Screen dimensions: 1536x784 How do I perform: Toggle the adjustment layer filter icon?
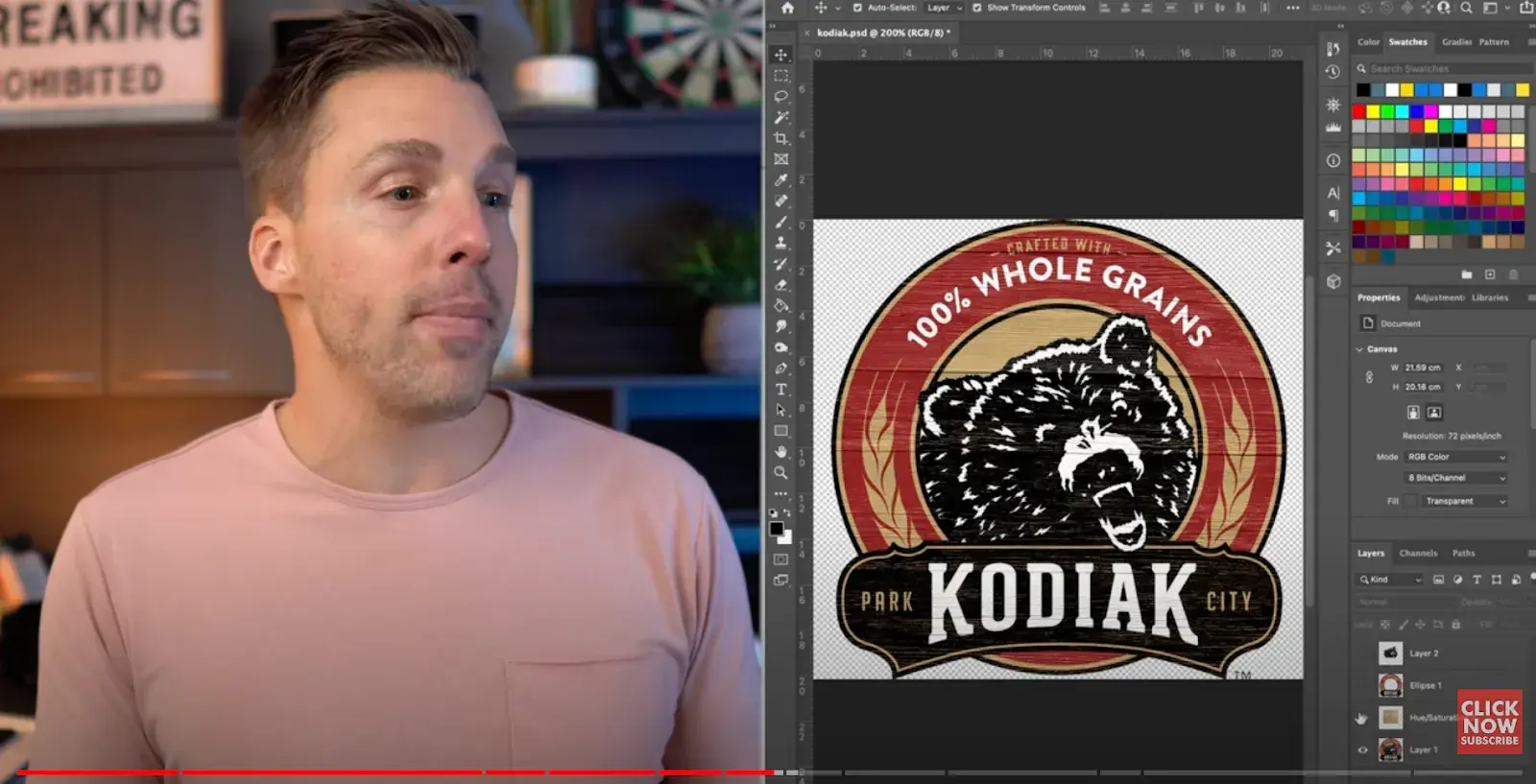point(1457,580)
